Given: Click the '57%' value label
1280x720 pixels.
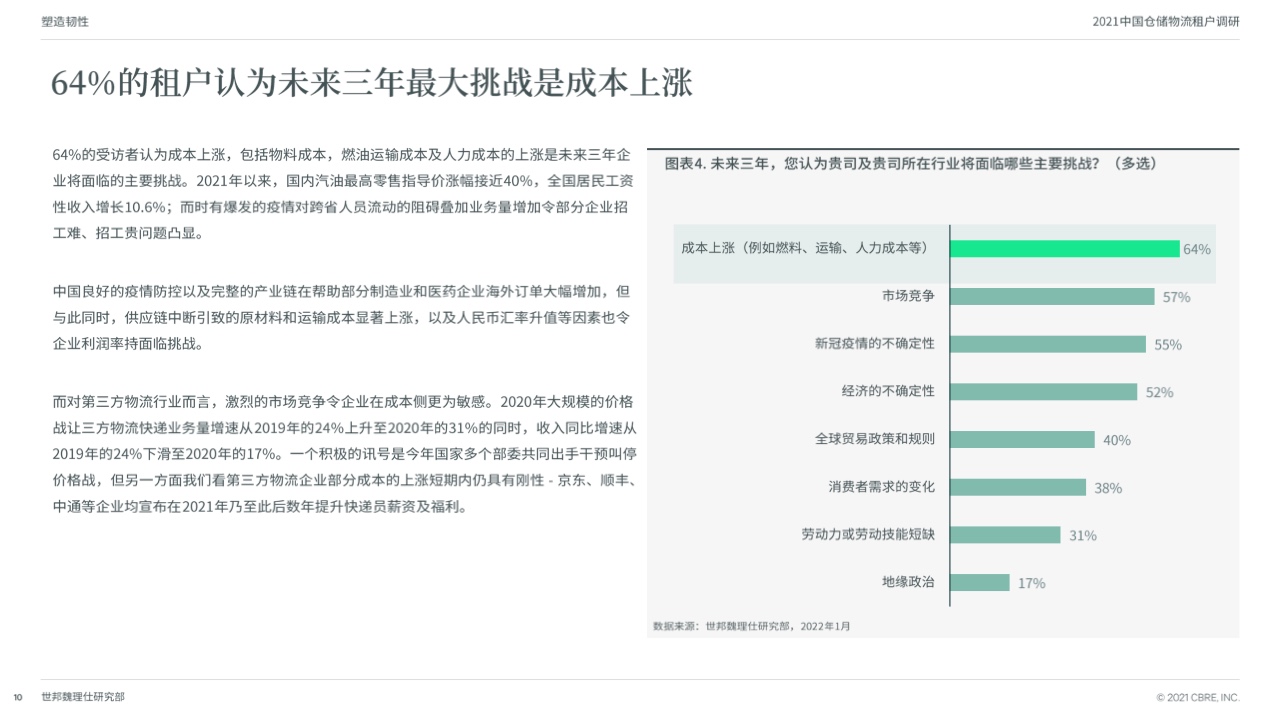Looking at the screenshot, I should pos(1176,297).
